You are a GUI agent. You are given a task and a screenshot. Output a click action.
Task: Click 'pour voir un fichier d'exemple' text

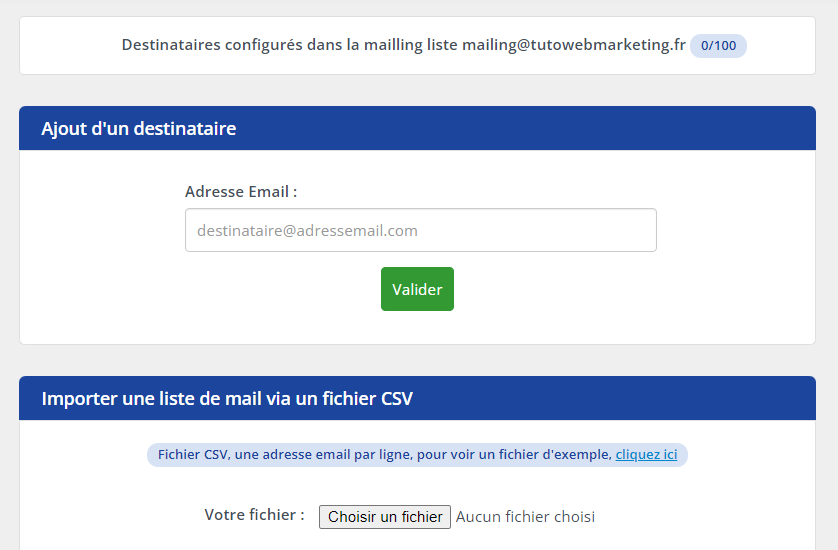[x=513, y=455]
